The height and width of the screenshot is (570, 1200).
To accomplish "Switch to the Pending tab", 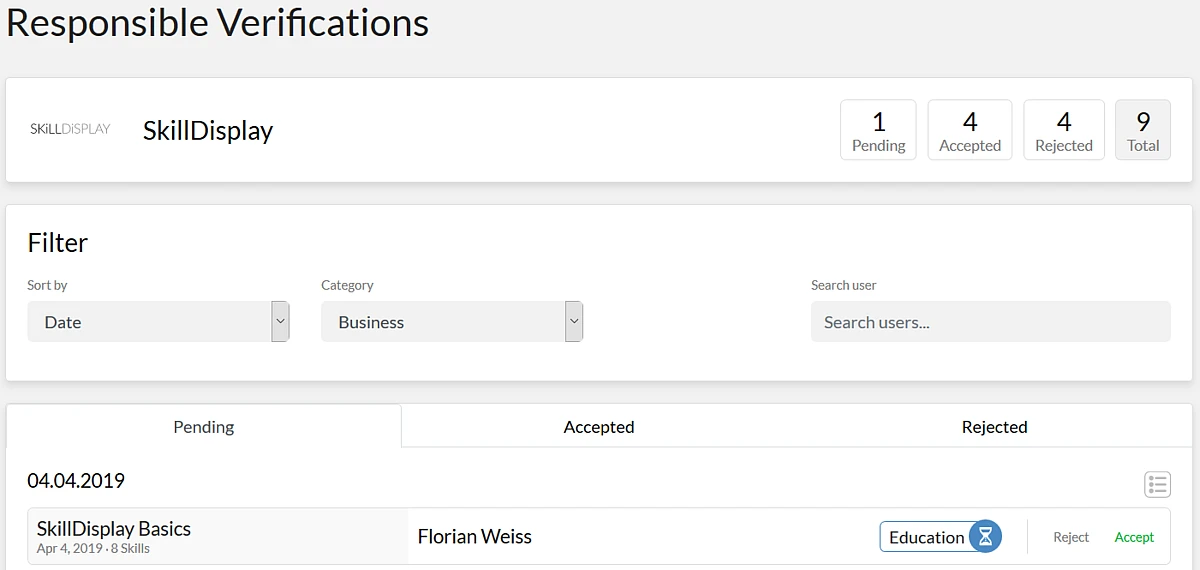I will 204,427.
